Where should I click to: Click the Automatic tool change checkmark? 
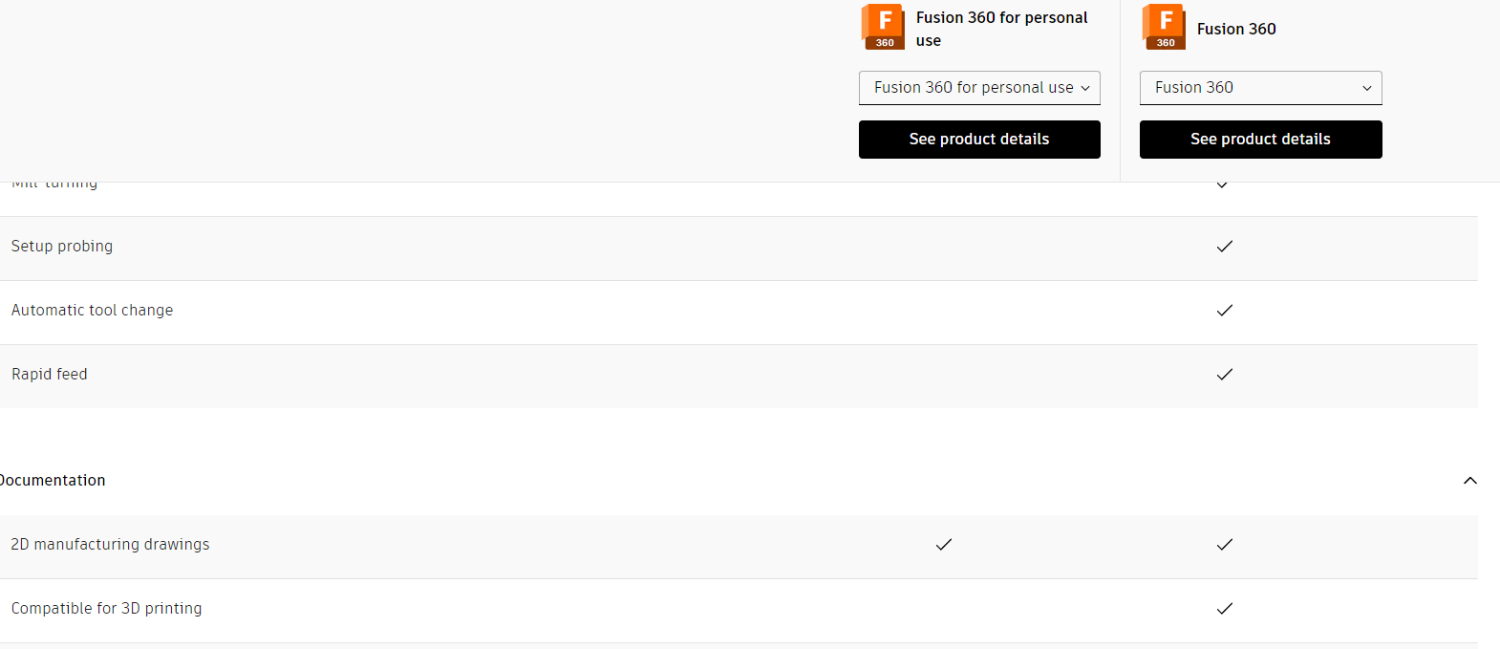point(1224,310)
